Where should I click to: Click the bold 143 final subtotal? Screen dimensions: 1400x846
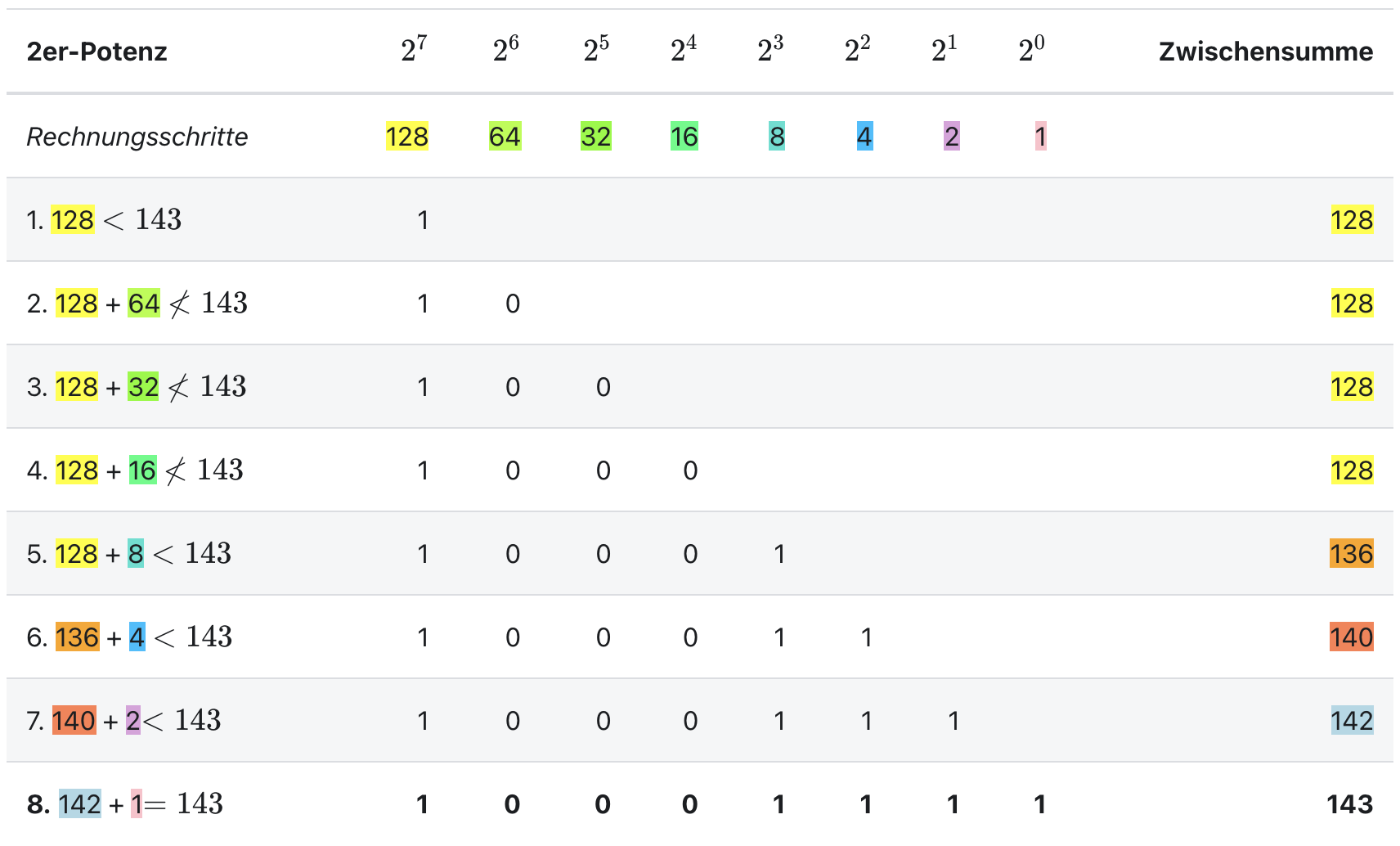1349,804
